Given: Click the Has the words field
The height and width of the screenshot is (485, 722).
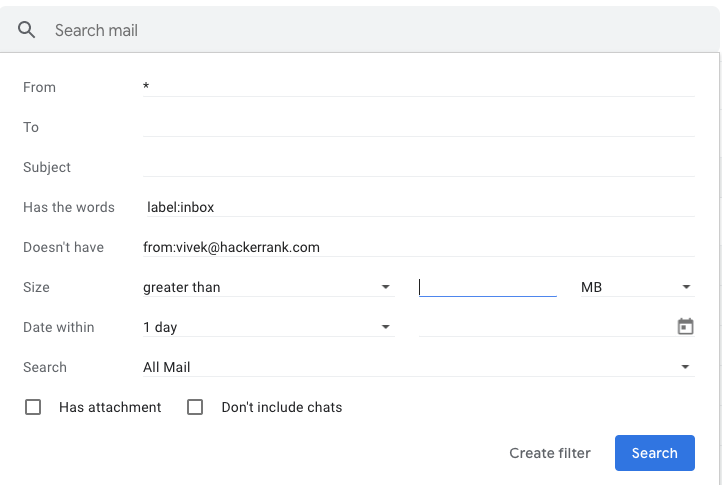Looking at the screenshot, I should pos(419,207).
